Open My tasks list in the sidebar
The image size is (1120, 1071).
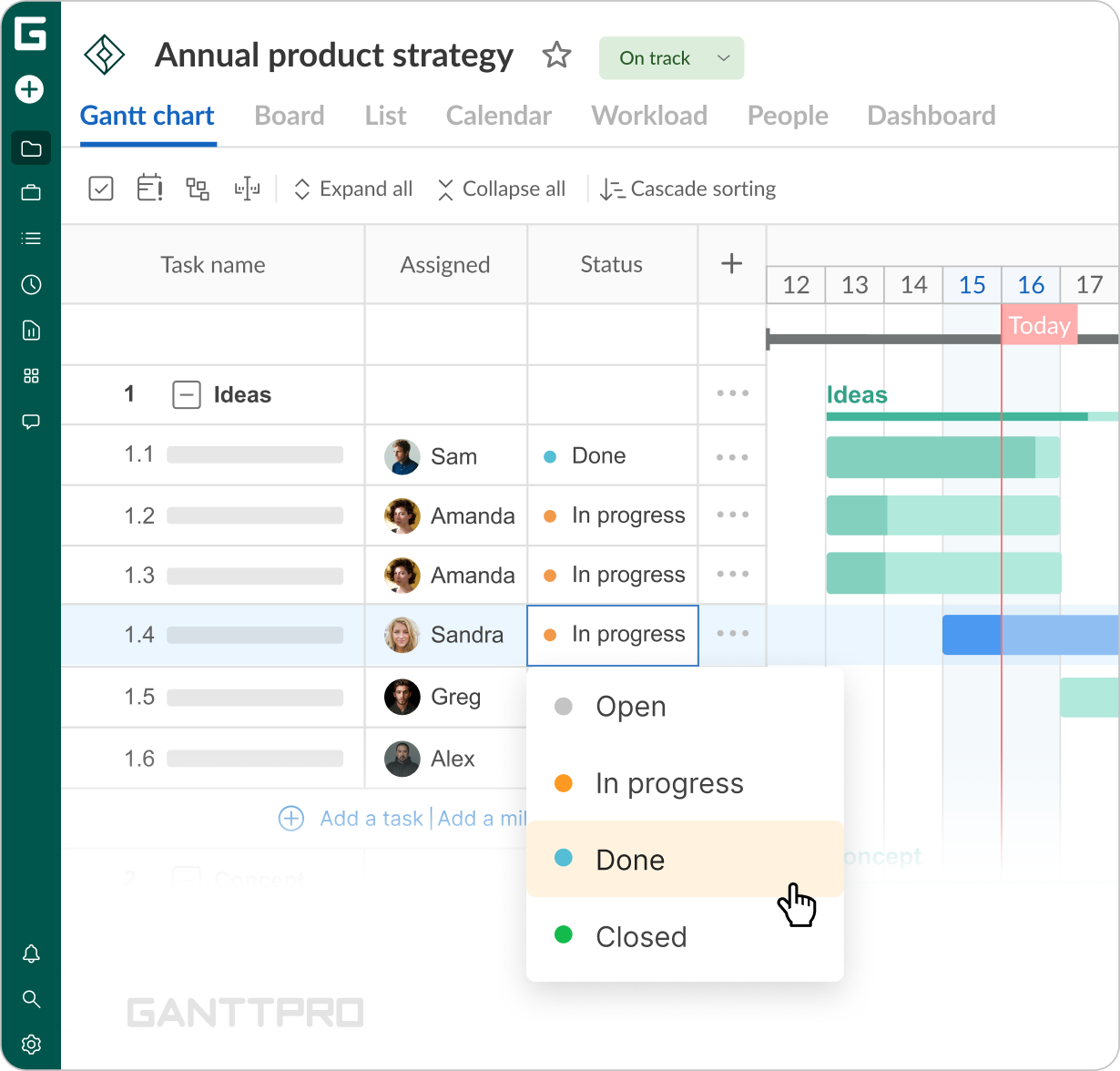click(31, 238)
